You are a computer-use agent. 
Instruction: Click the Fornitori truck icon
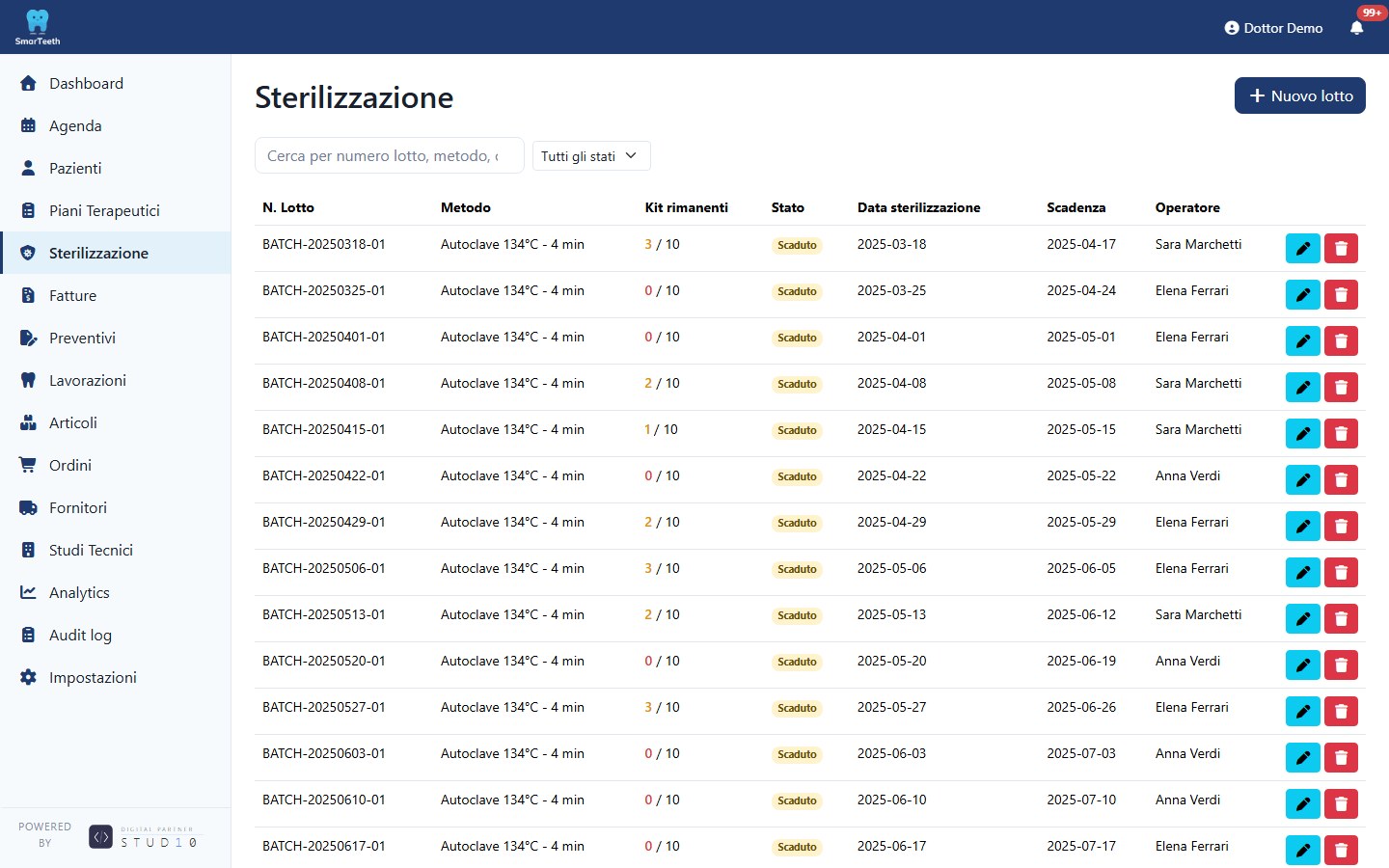coord(28,507)
